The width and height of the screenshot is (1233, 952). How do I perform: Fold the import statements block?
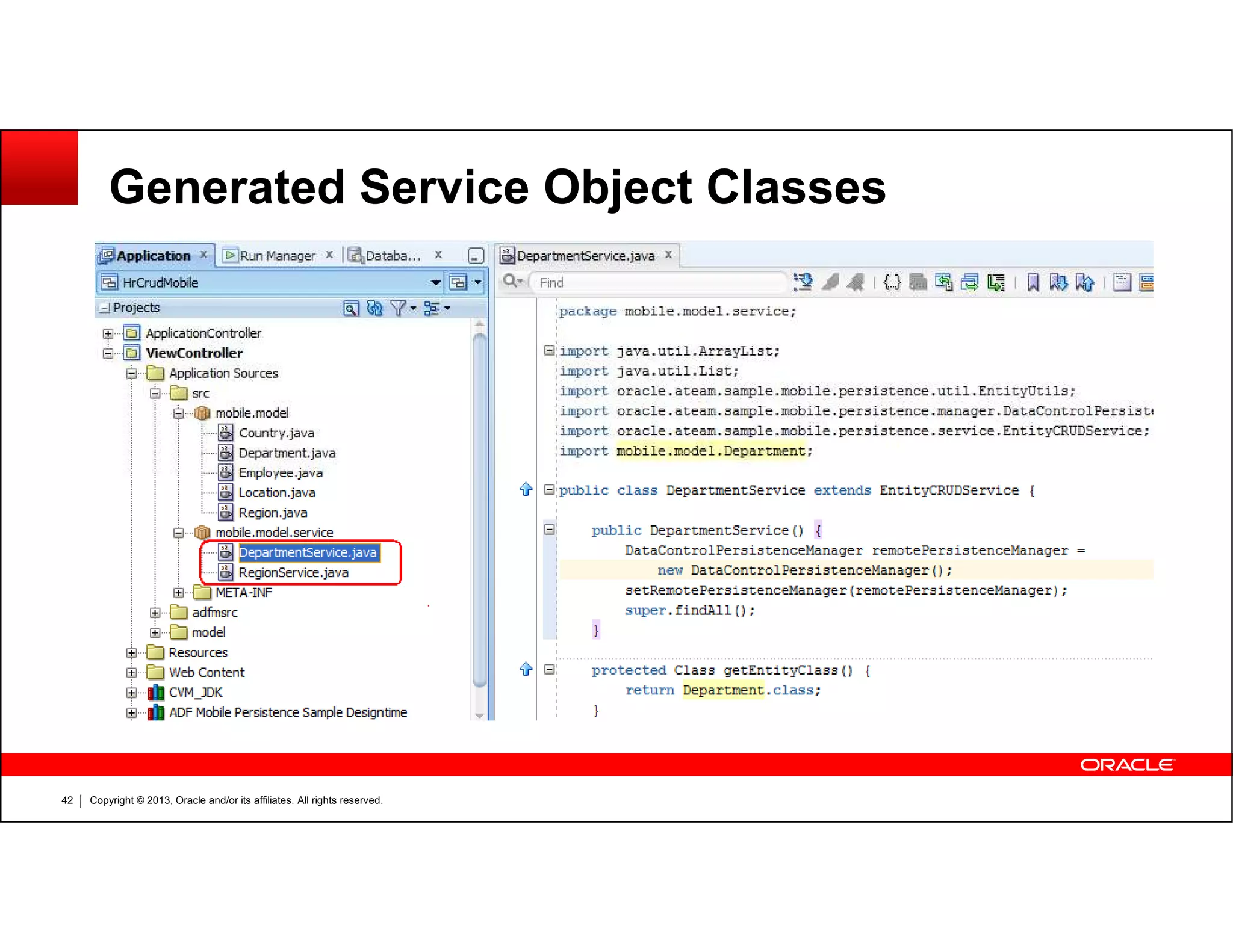click(549, 350)
